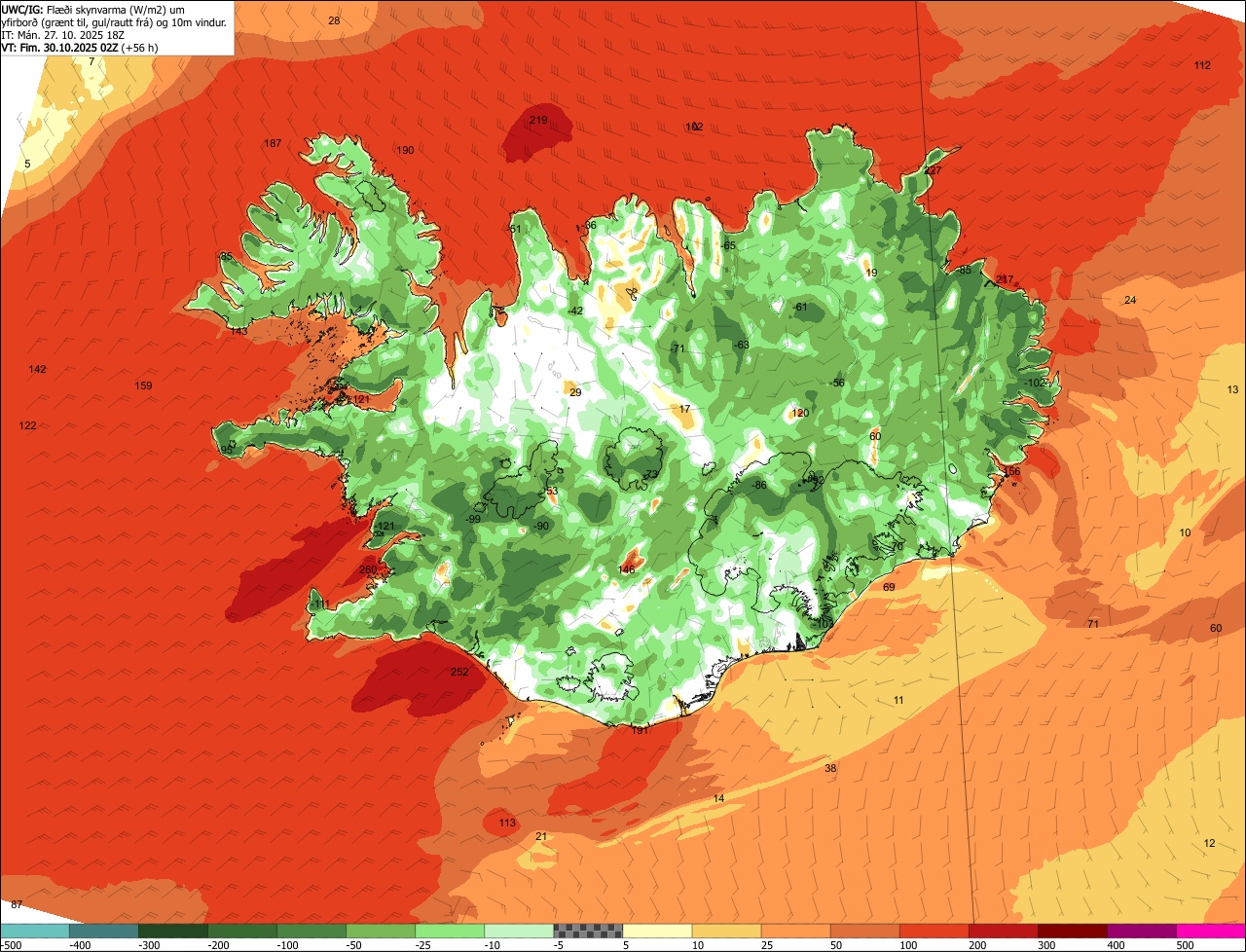Image resolution: width=1246 pixels, height=952 pixels.
Task: Select the VT: Fim. 30.10.2025 02Z line
Action: [x=80, y=47]
